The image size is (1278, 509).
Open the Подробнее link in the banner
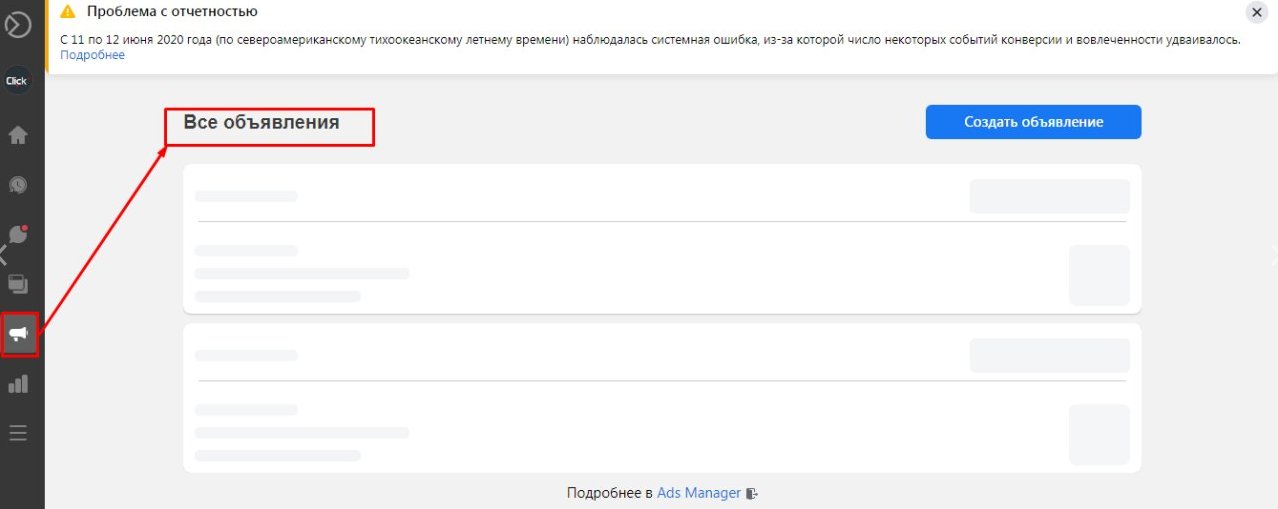92,55
